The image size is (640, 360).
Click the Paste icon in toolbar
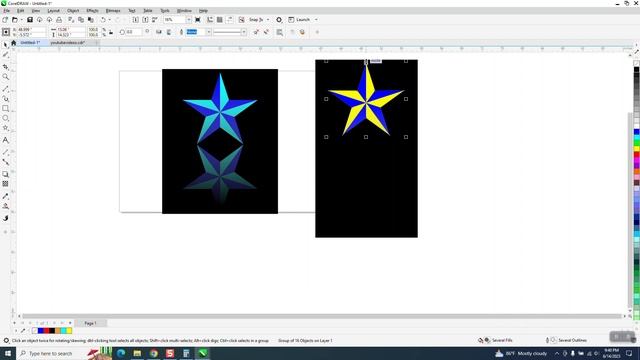click(x=91, y=20)
